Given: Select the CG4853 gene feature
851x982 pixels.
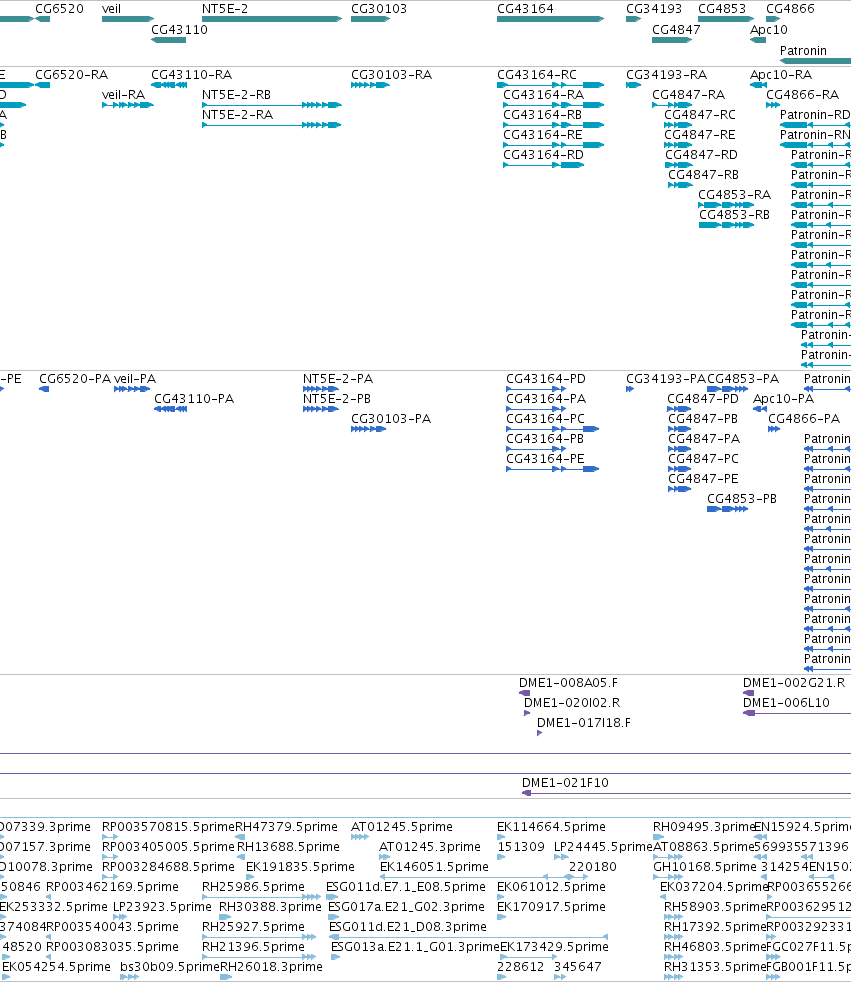Looking at the screenshot, I should coord(726,19).
